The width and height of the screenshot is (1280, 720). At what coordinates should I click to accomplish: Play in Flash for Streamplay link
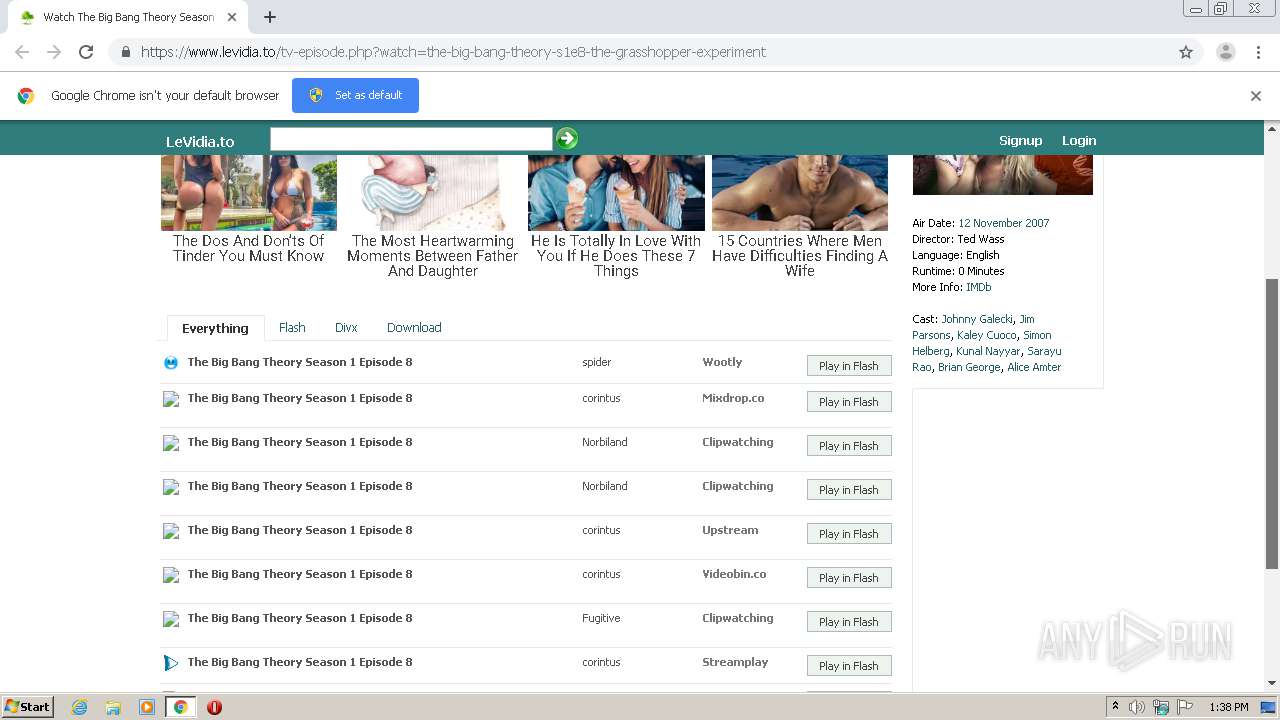click(x=849, y=666)
